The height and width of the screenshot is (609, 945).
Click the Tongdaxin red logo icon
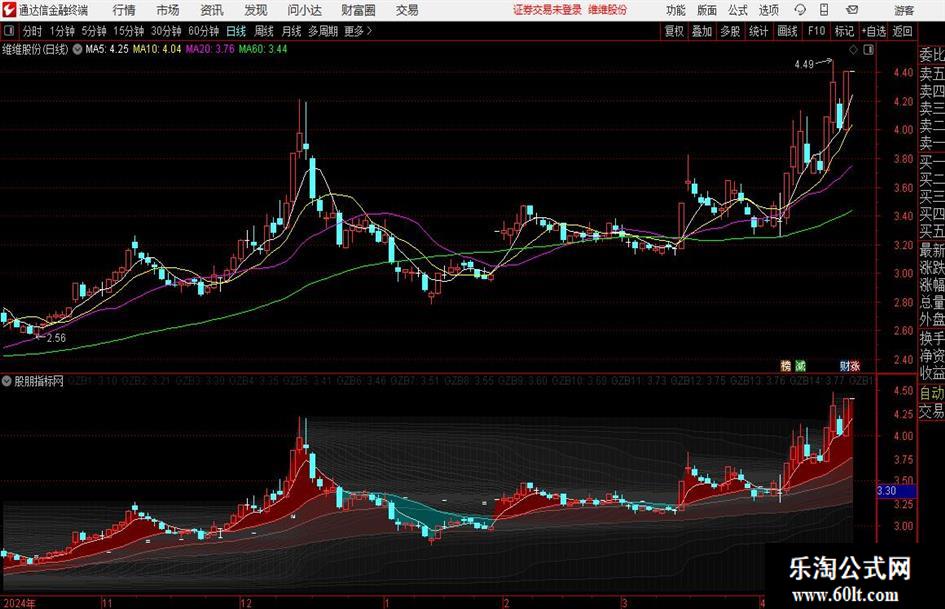click(x=9, y=10)
